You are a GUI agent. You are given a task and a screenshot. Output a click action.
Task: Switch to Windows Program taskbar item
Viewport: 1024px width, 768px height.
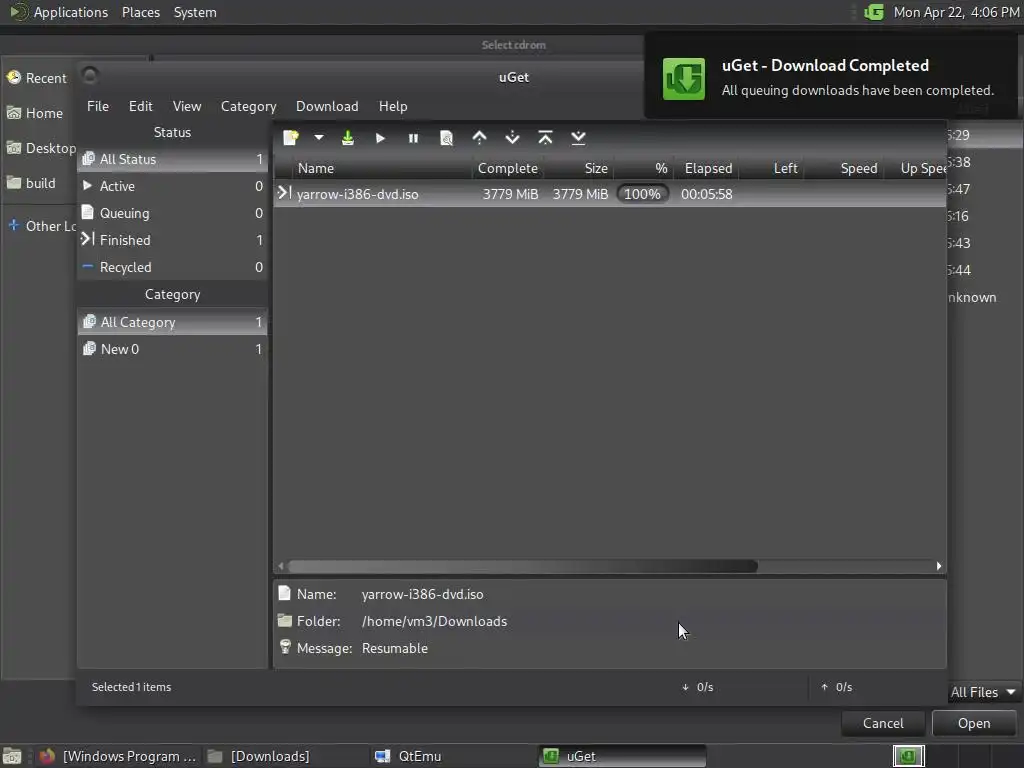[117, 756]
